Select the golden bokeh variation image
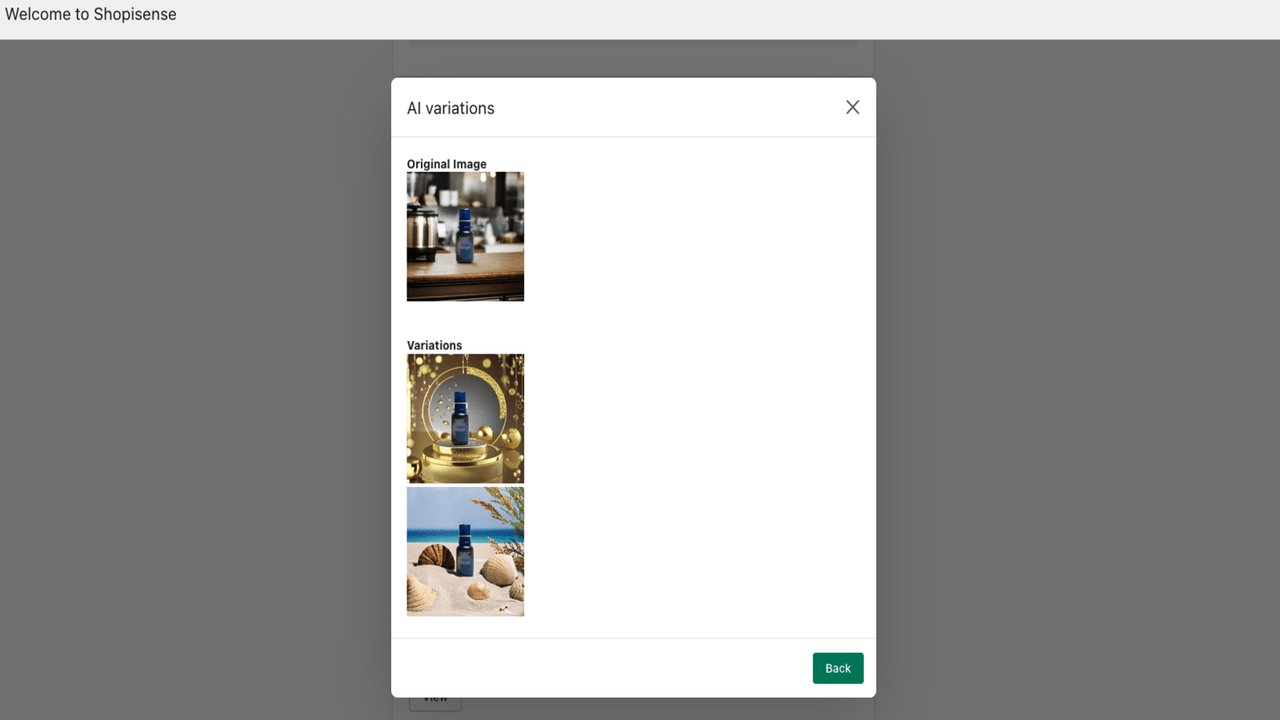The height and width of the screenshot is (720, 1280). coord(465,418)
